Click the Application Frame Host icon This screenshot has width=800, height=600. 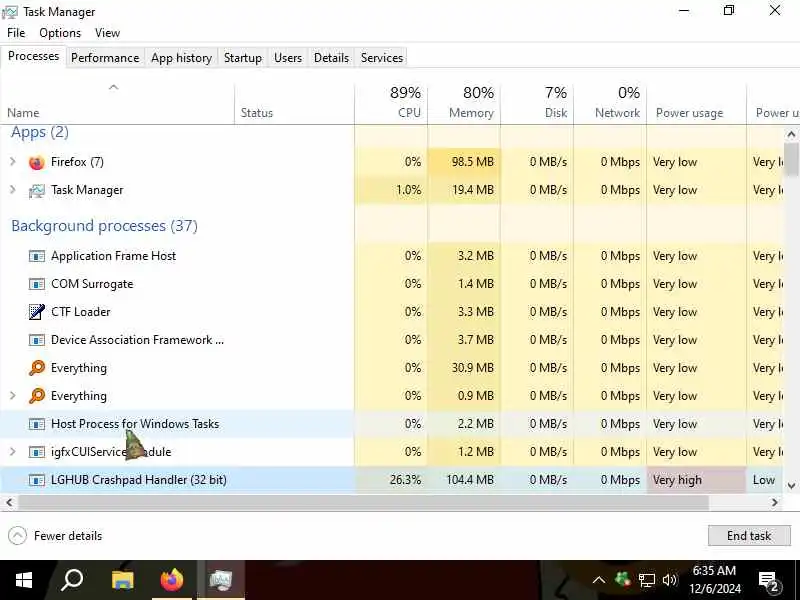tap(37, 256)
